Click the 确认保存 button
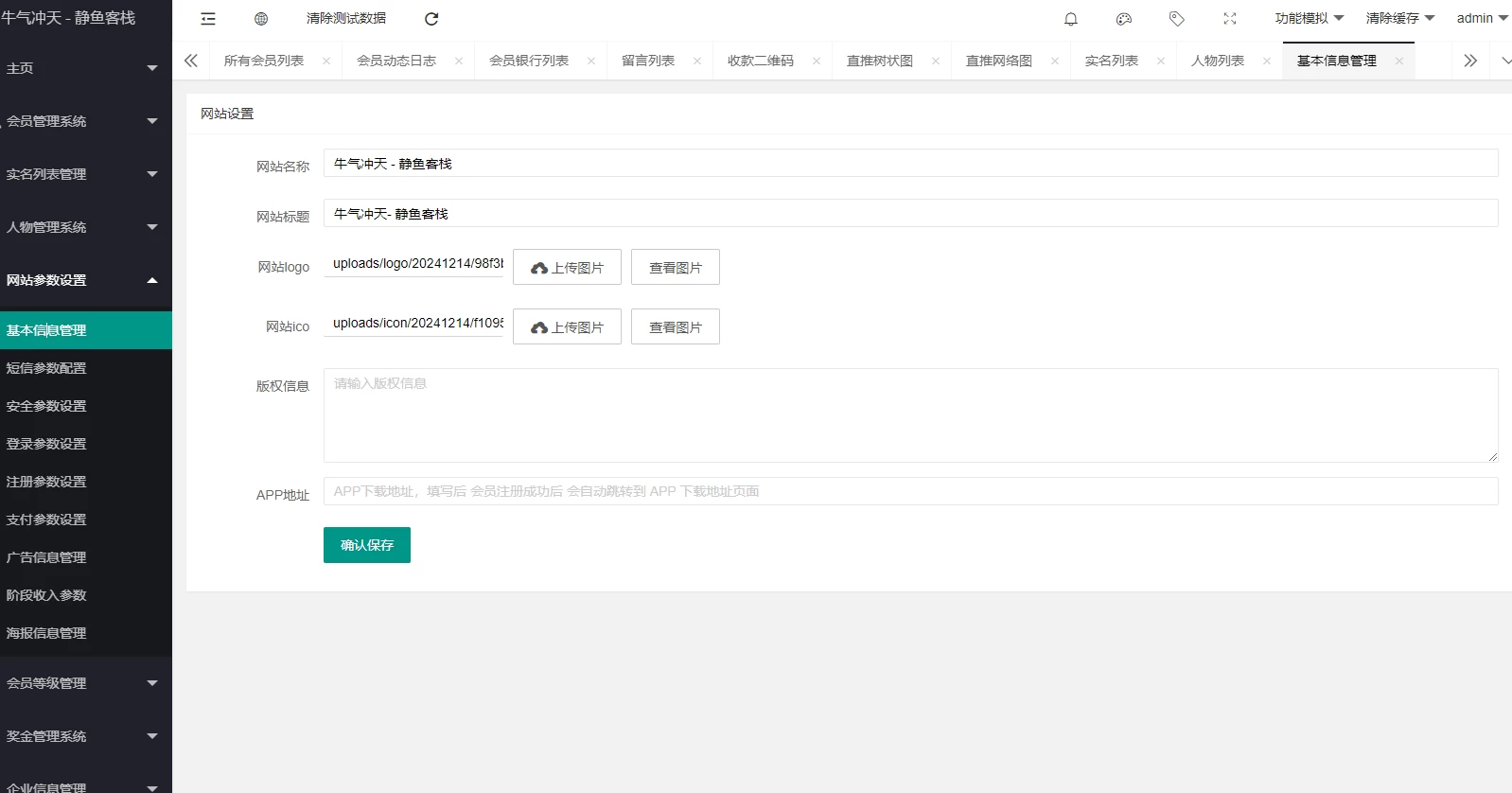 point(367,545)
